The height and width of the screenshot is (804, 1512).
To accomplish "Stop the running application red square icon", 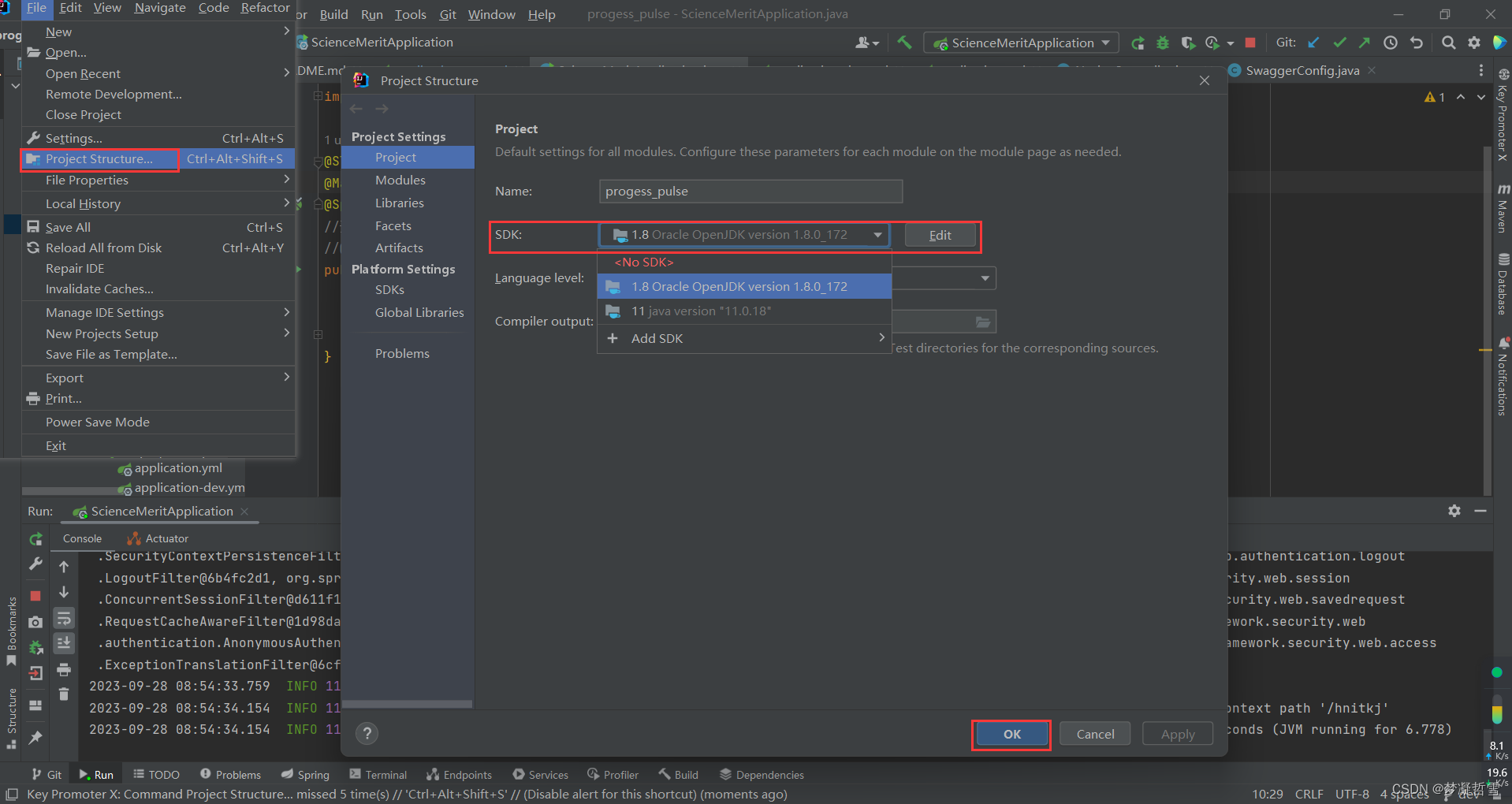I will (1250, 43).
